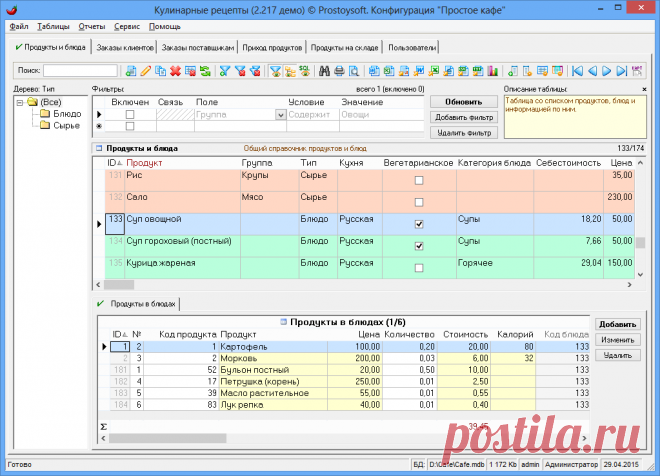Enable the Группа filter checkbox
The width and height of the screenshot is (660, 476).
pos(130,114)
